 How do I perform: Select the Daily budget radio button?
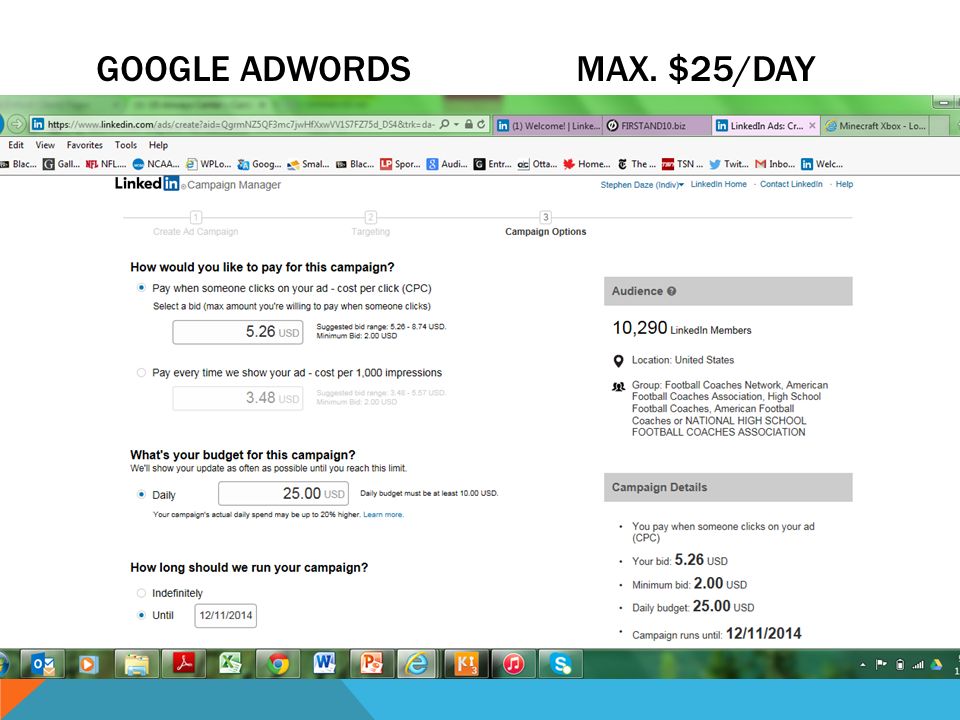point(141,494)
